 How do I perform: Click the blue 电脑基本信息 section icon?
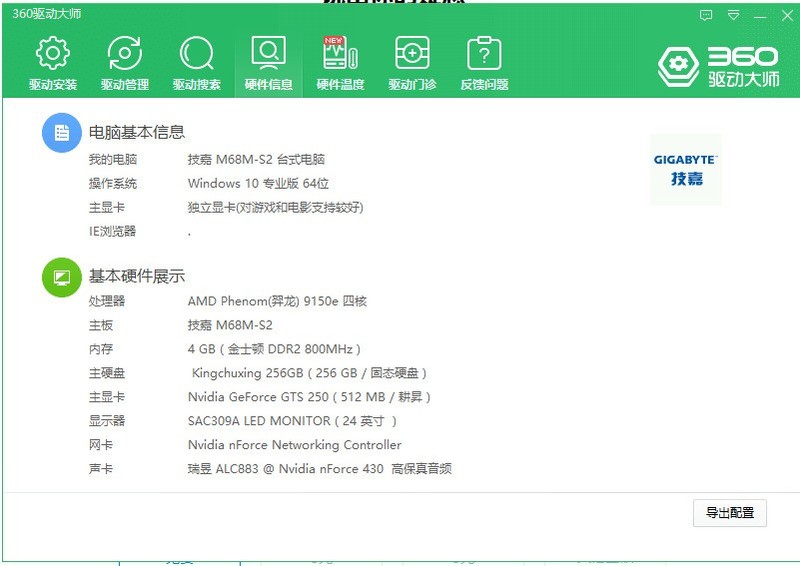pos(62,133)
